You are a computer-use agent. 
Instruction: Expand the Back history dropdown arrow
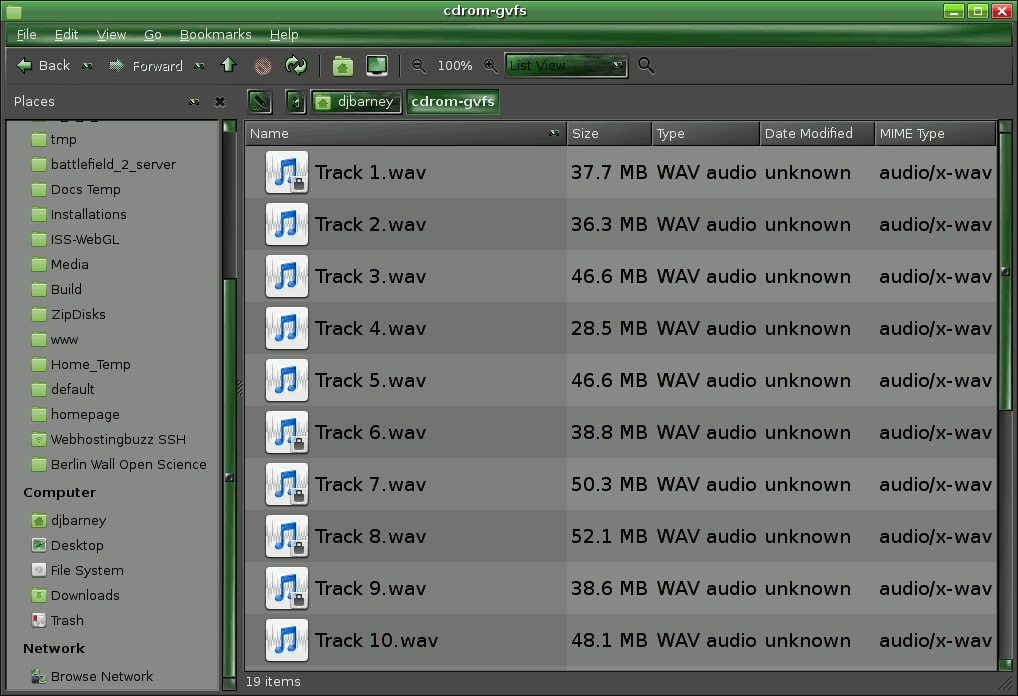87,66
